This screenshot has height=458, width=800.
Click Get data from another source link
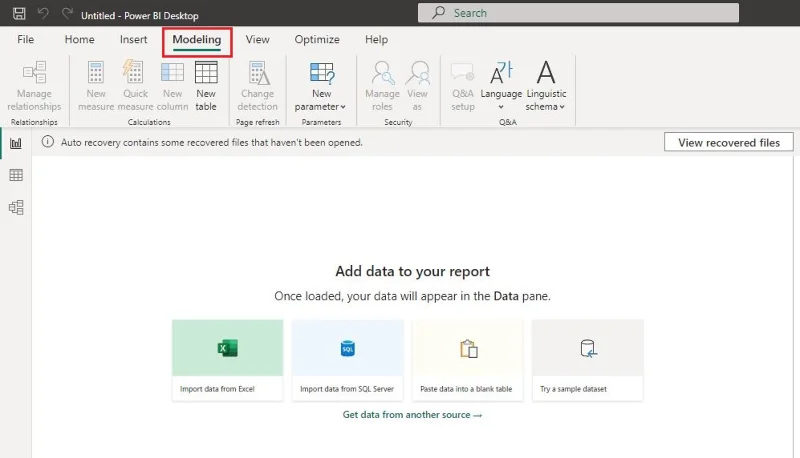click(412, 415)
